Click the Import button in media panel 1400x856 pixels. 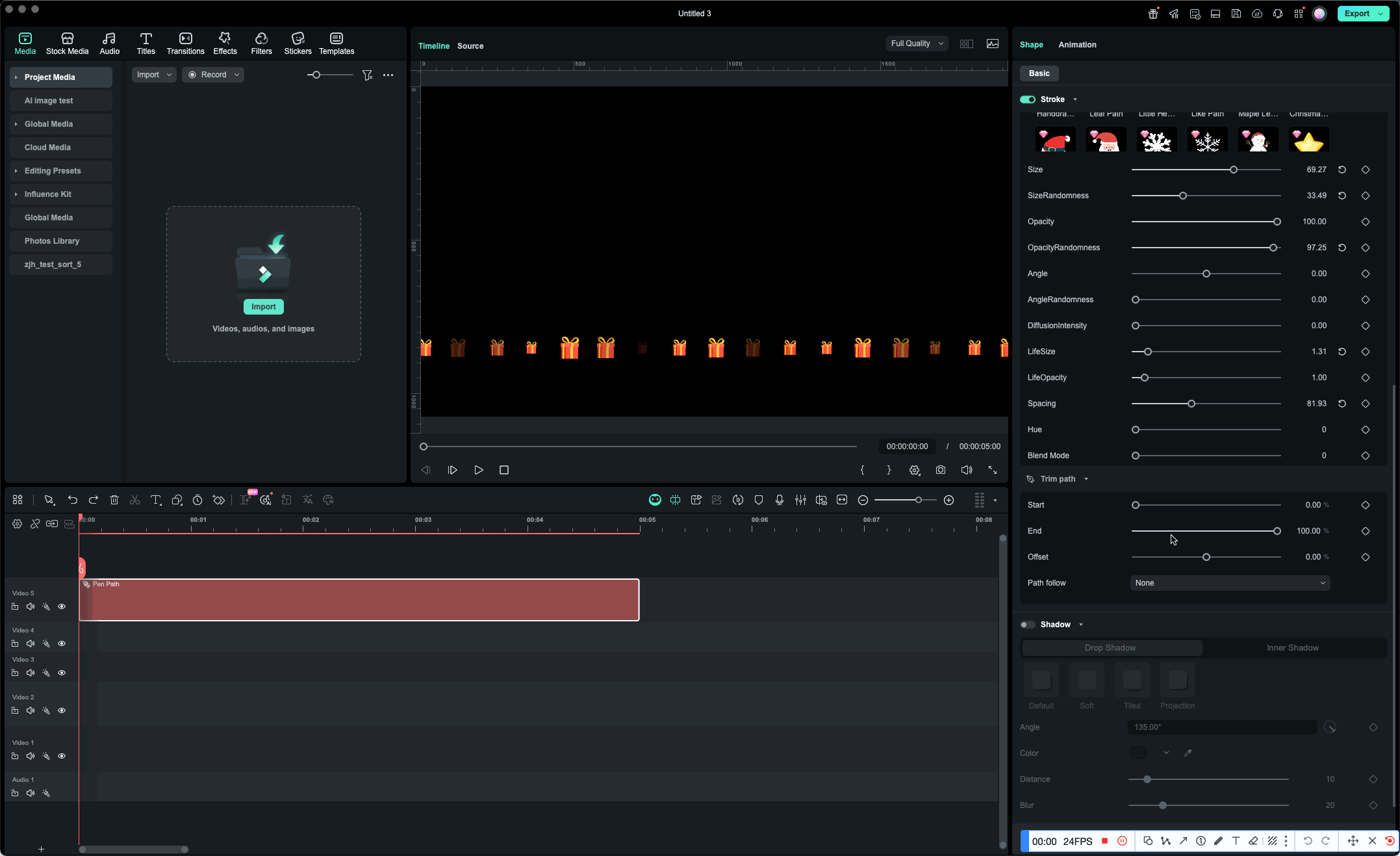(263, 306)
